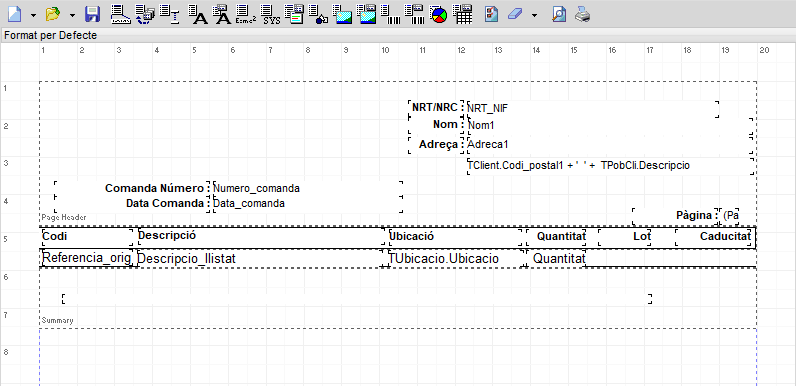Select the Quantitat column header label

pyautogui.click(x=556, y=237)
